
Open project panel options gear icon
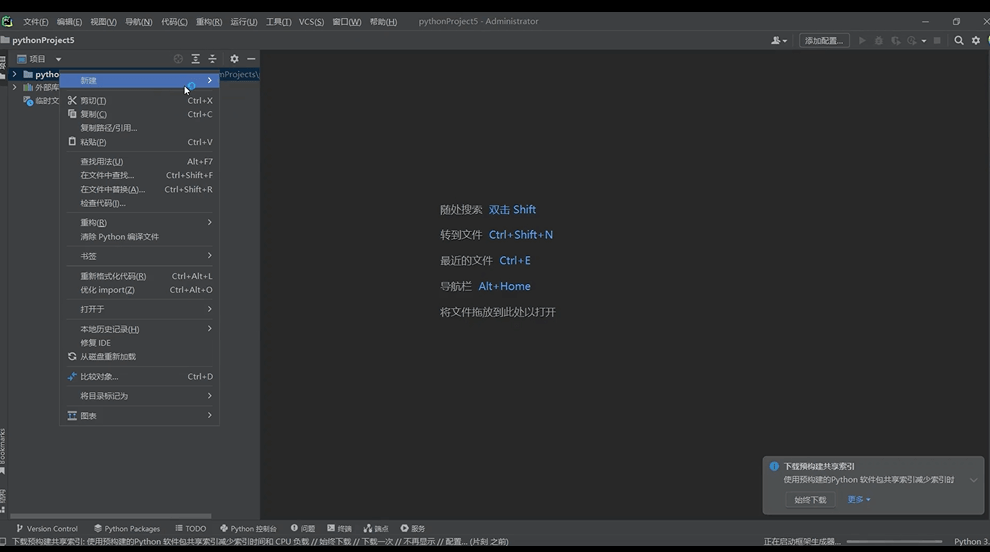tap(234, 59)
